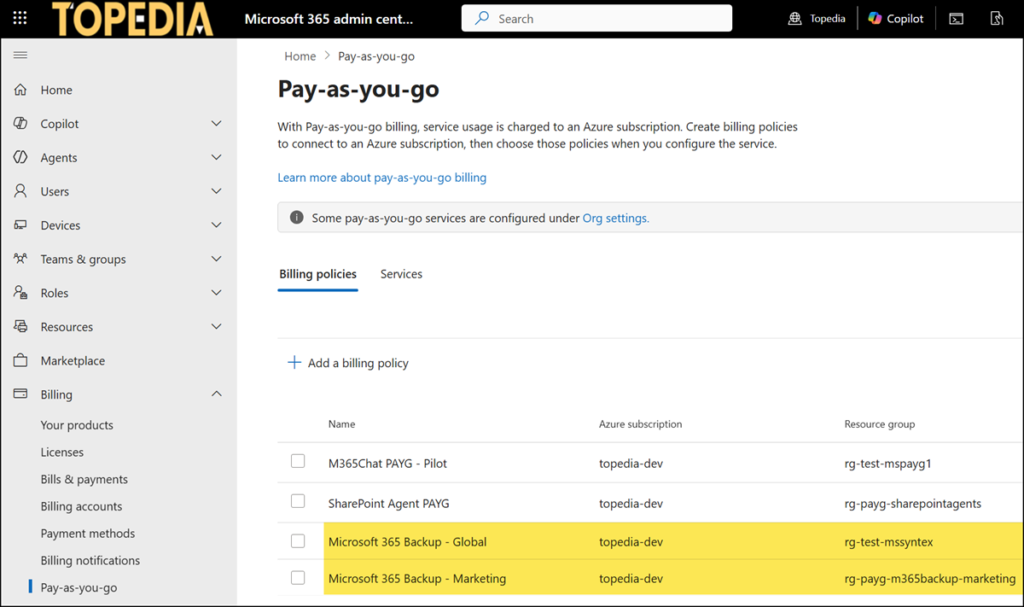Click the Marketplace bag icon
1024x607 pixels.
(x=20, y=360)
